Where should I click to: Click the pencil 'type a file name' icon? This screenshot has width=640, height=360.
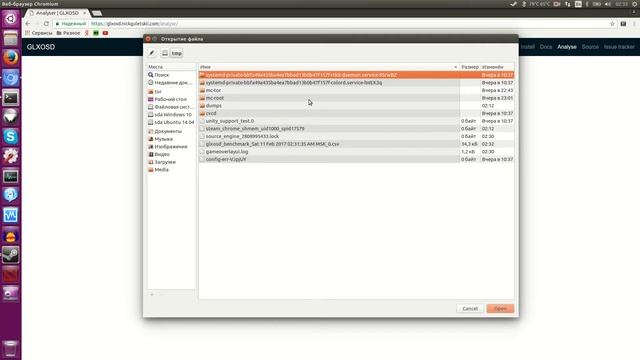pos(152,53)
